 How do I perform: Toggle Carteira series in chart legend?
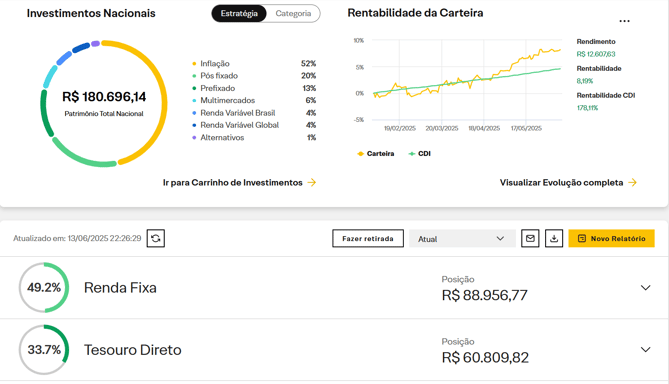[x=375, y=154]
